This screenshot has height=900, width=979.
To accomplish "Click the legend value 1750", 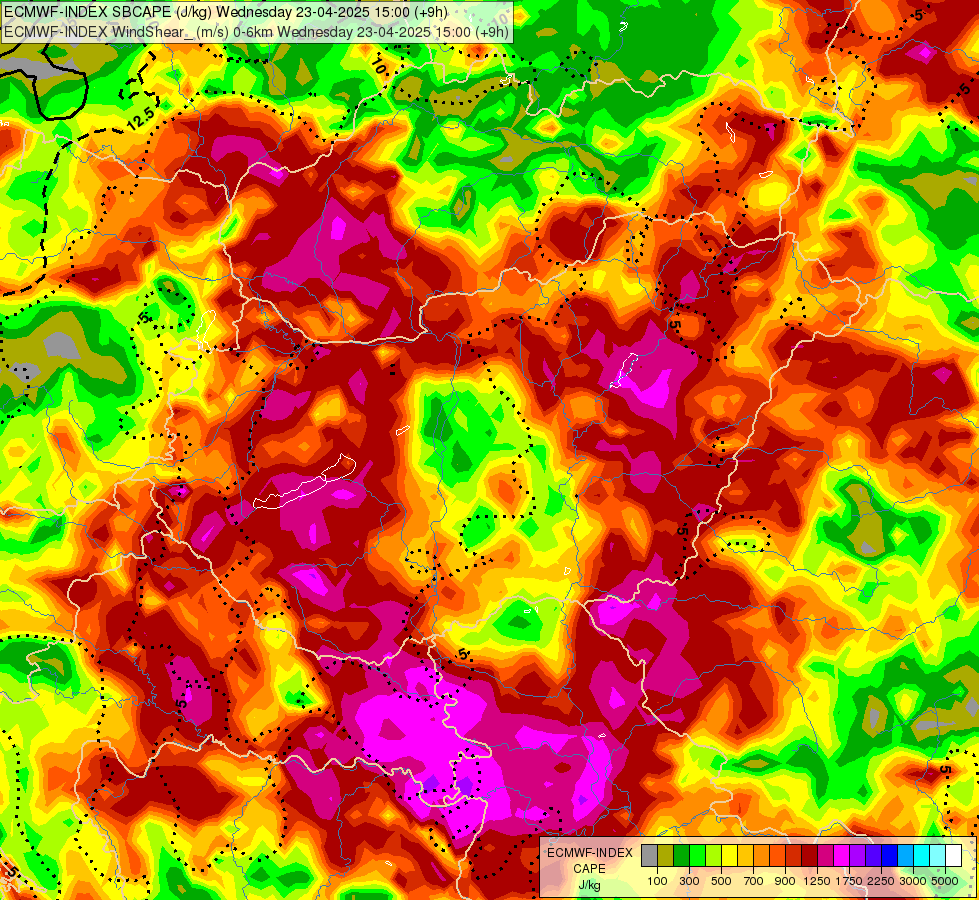I will tap(849, 881).
